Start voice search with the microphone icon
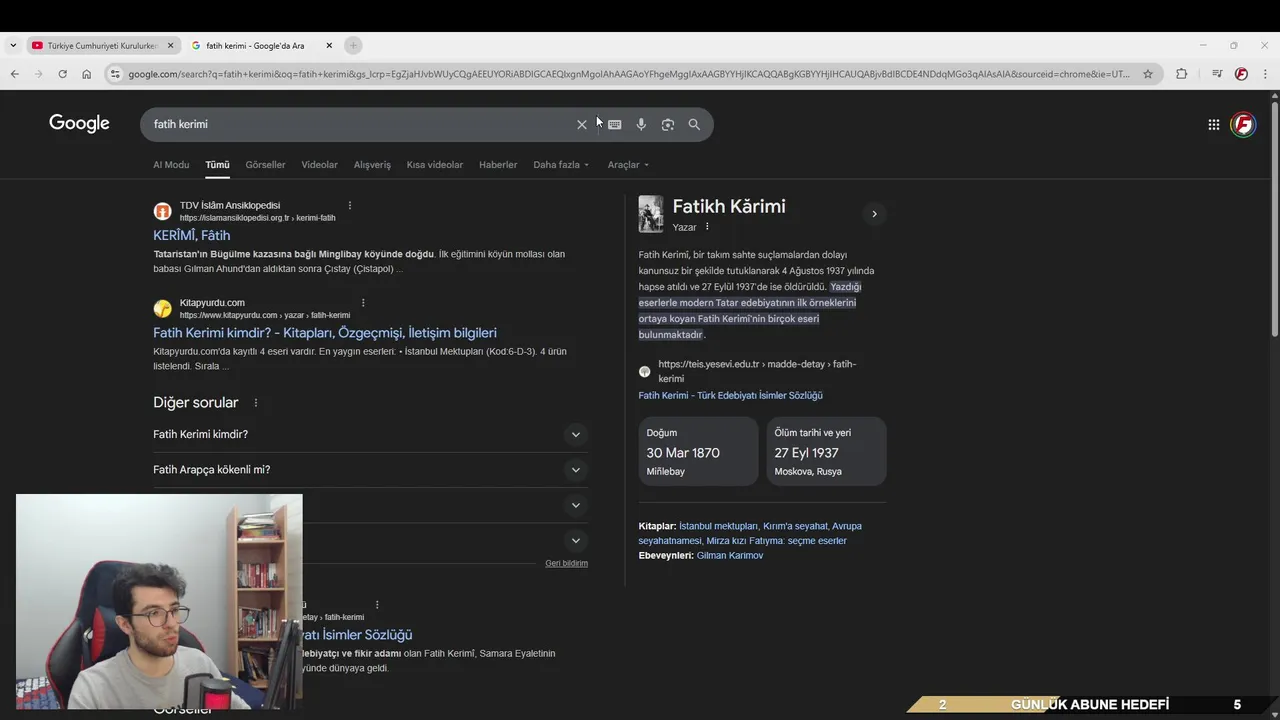 pyautogui.click(x=641, y=125)
